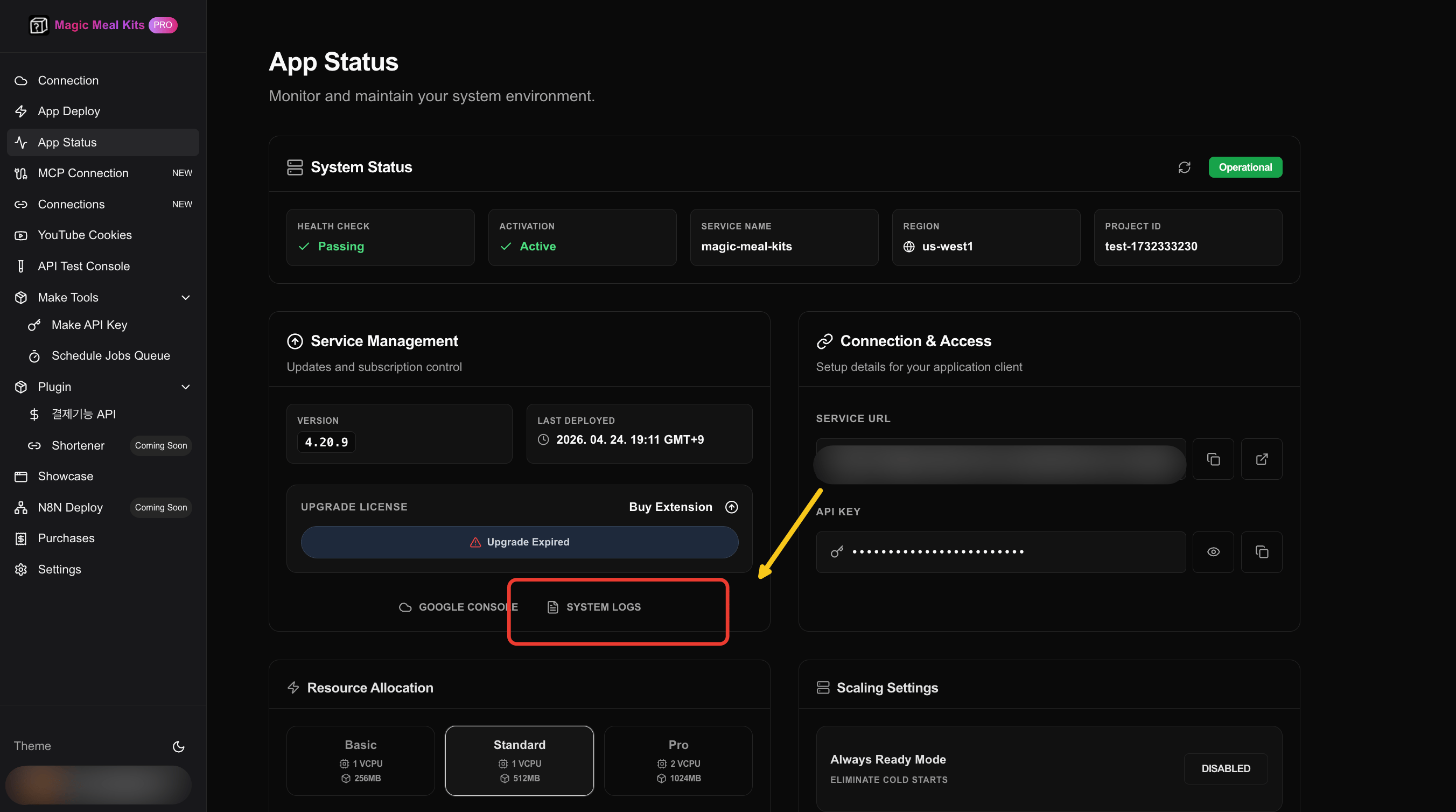Screen dimensions: 1456x812
Task: Click the globe icon beside us-west1
Action: tap(908, 247)
